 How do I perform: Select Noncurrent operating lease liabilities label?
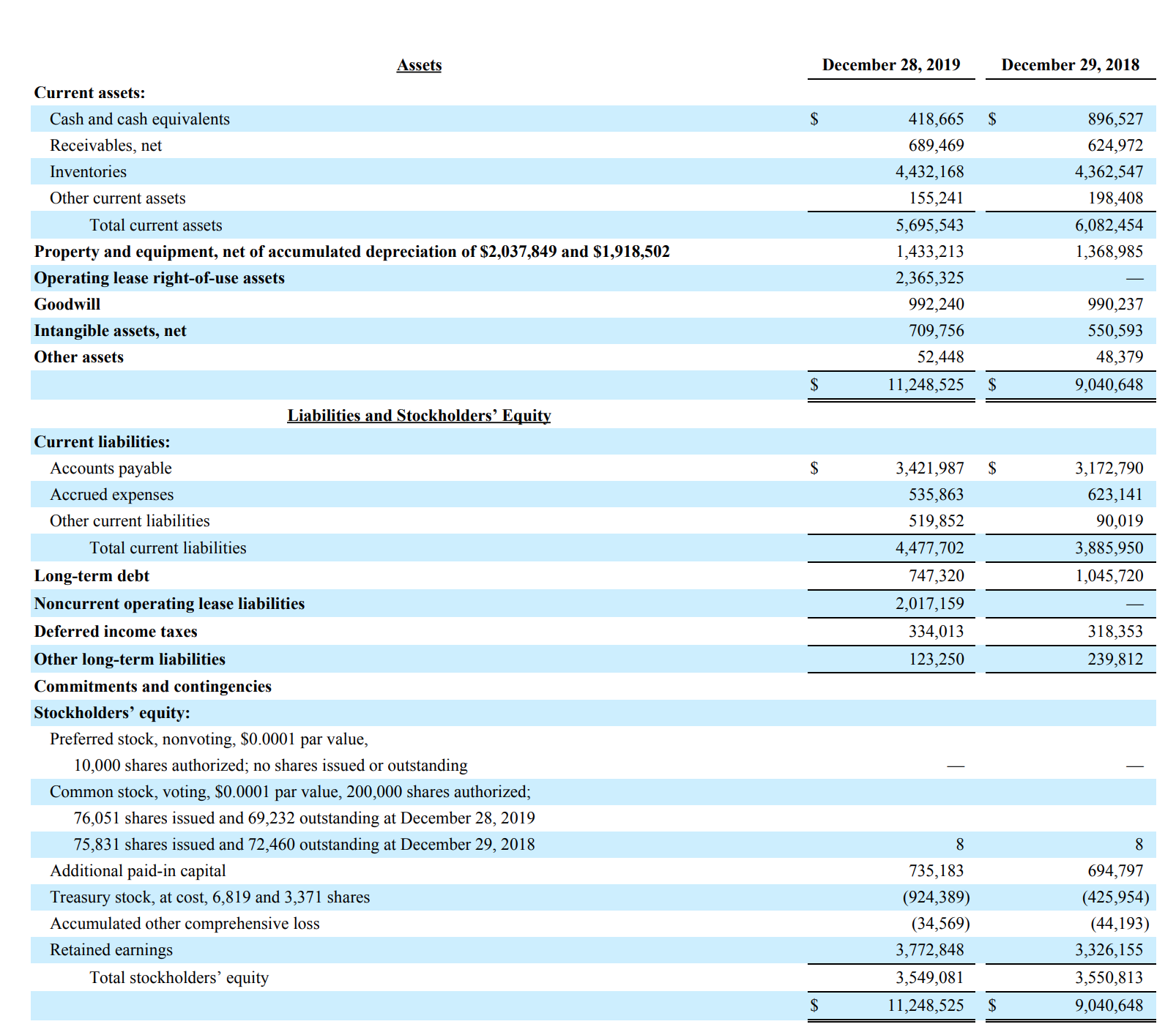[169, 604]
